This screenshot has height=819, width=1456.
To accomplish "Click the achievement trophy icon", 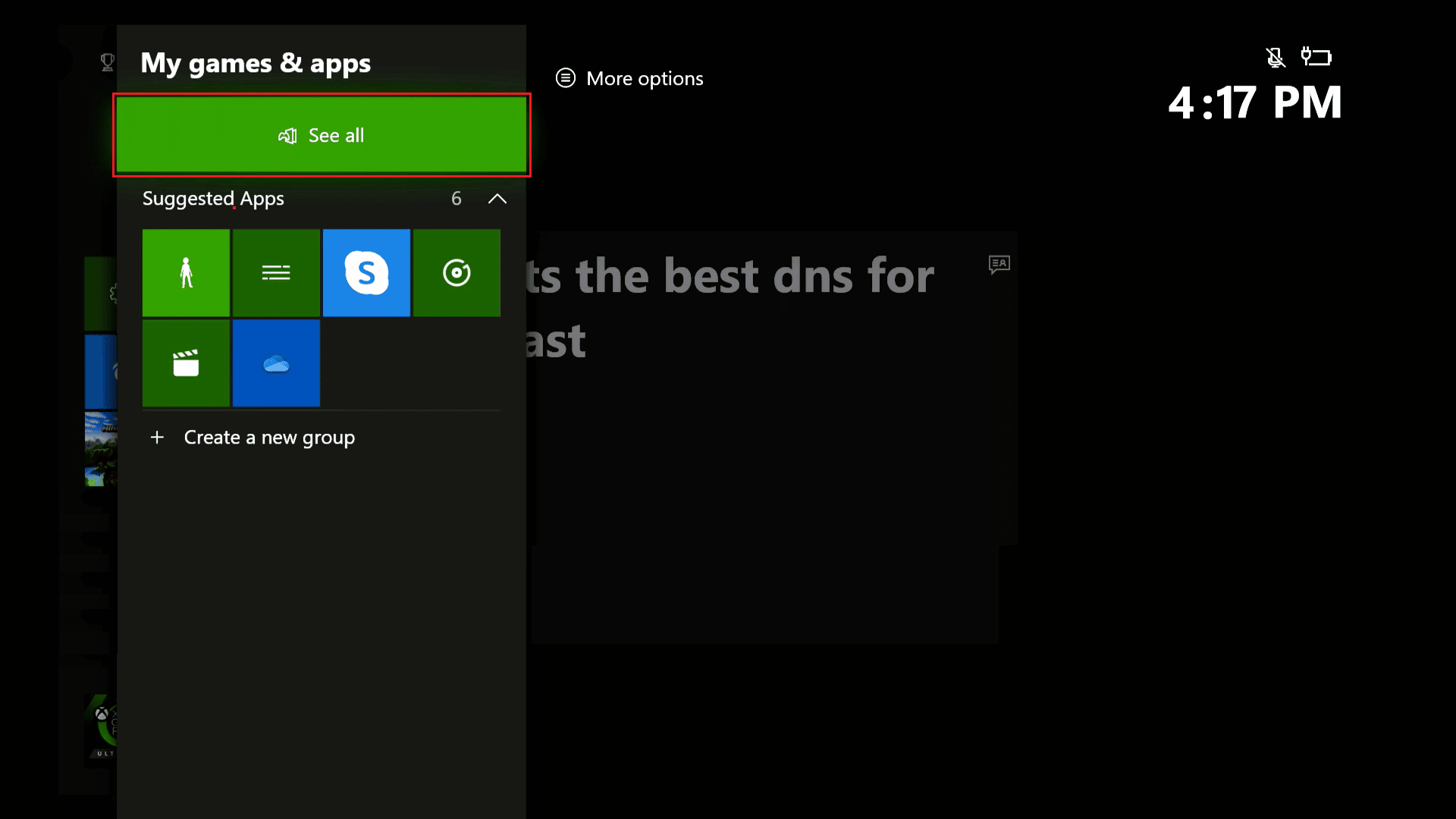I will pyautogui.click(x=108, y=62).
